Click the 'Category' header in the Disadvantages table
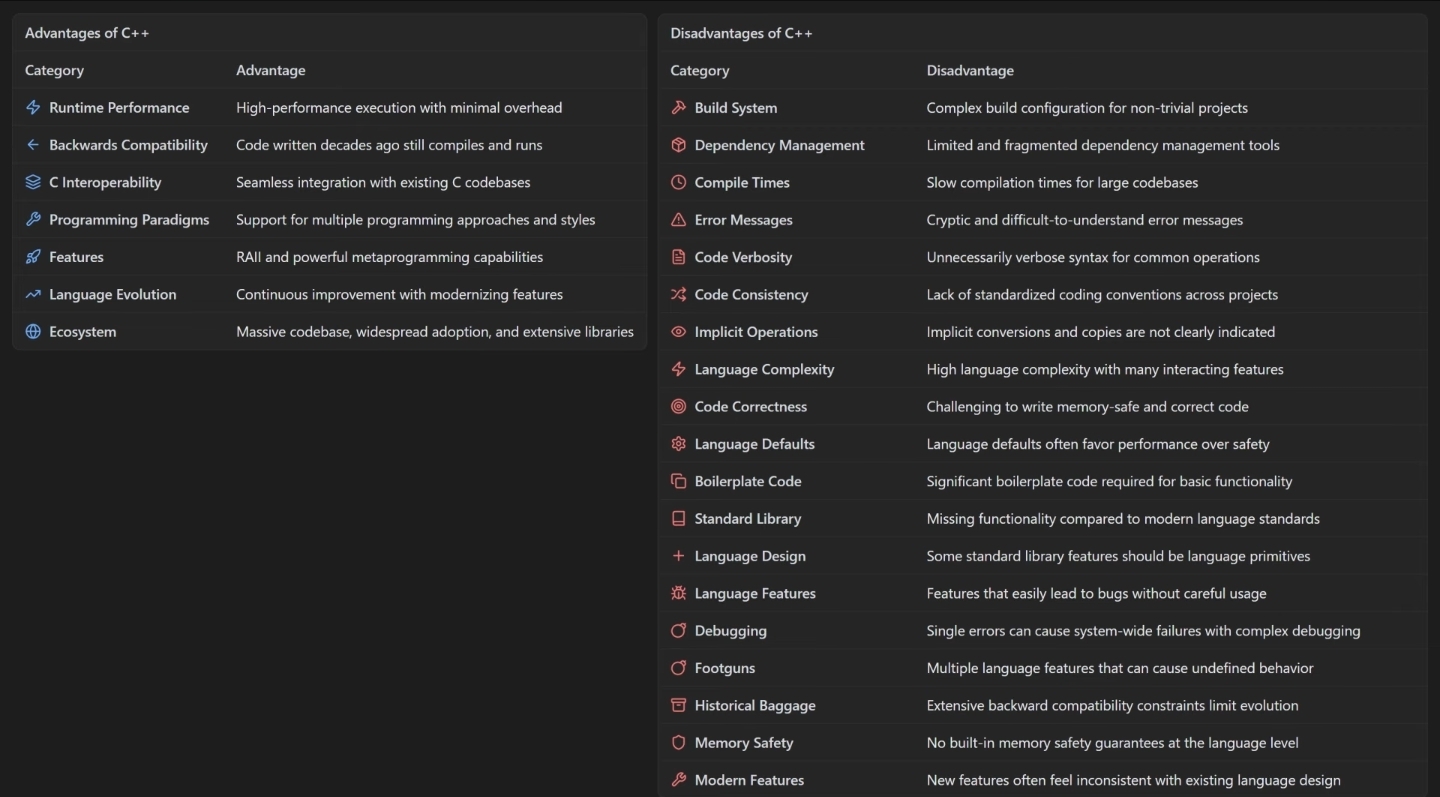The height and width of the screenshot is (797, 1440). [700, 70]
